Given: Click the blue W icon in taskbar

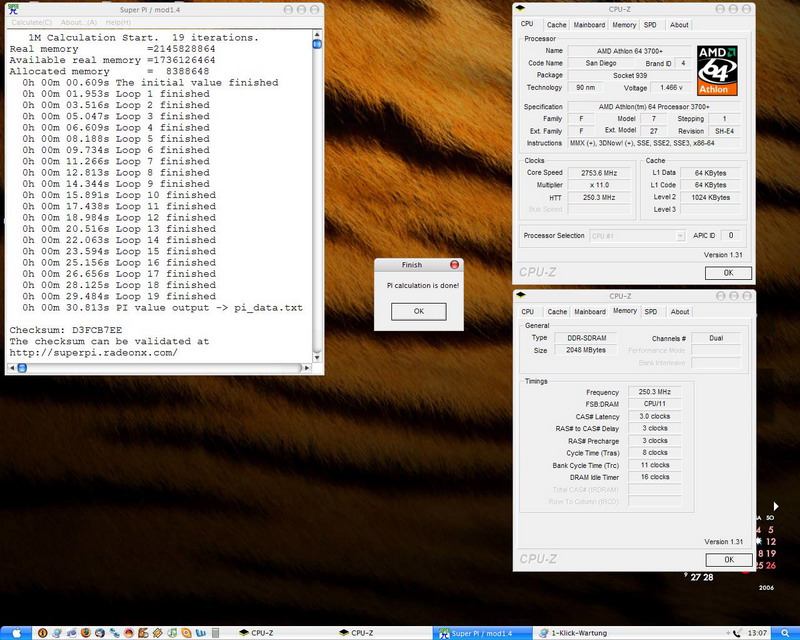Looking at the screenshot, I should pyautogui.click(x=201, y=633).
